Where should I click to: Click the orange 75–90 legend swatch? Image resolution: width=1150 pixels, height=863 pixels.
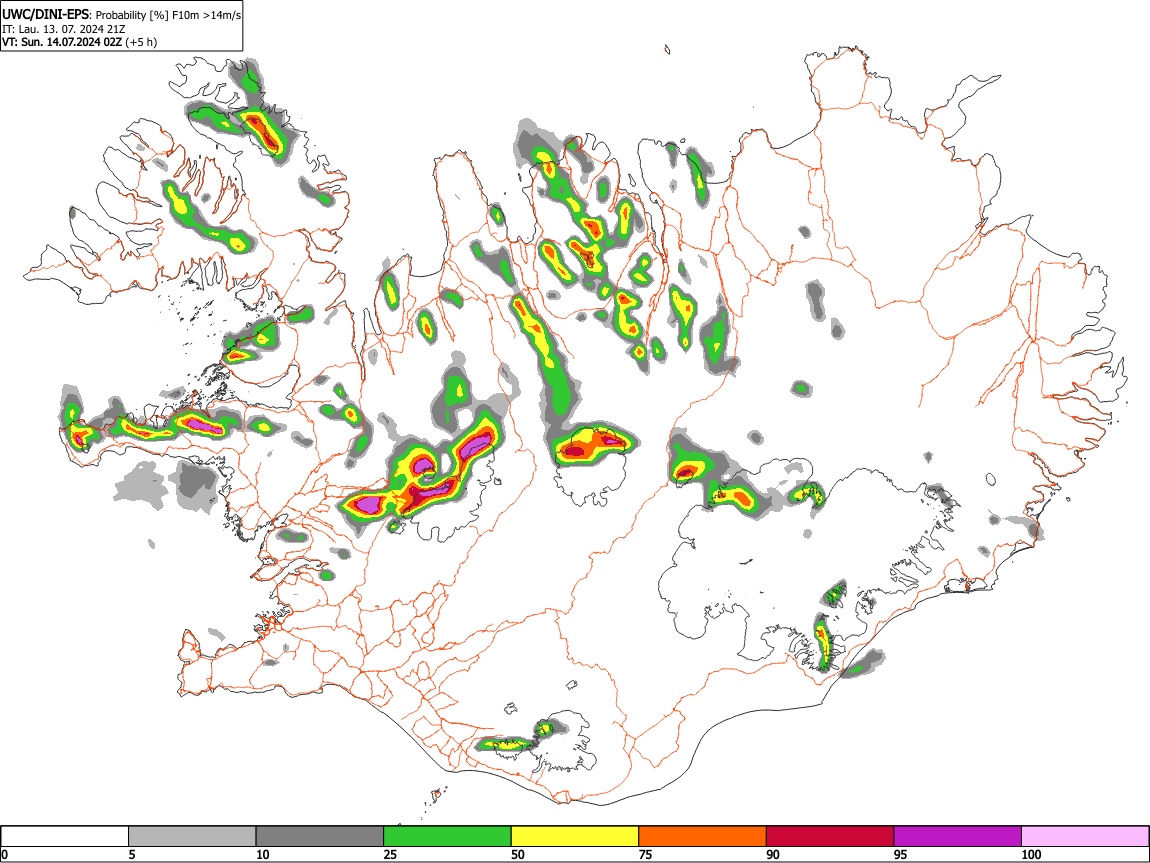[703, 837]
